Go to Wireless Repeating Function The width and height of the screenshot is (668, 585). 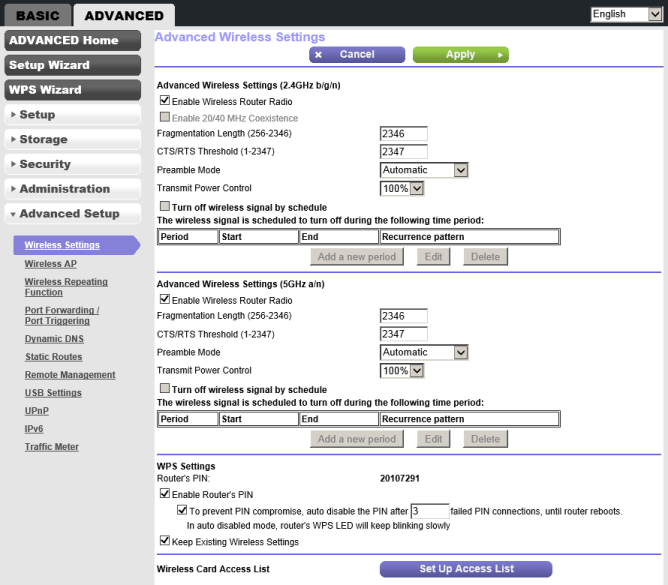[66, 287]
